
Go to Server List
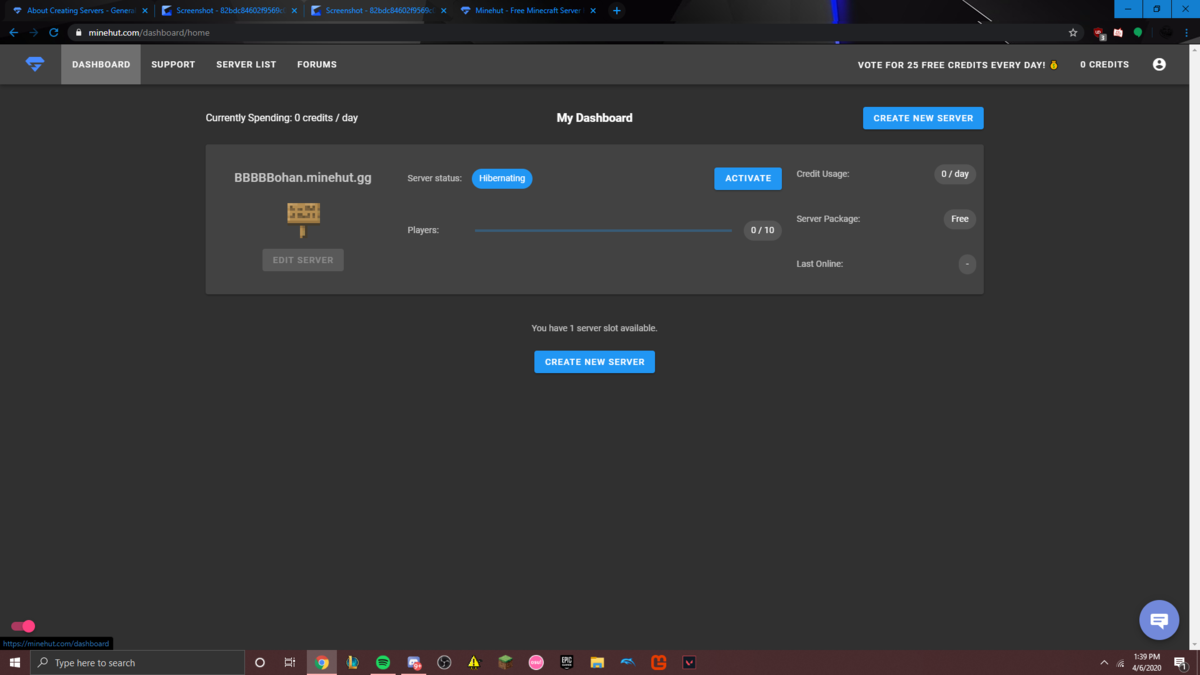tap(246, 64)
